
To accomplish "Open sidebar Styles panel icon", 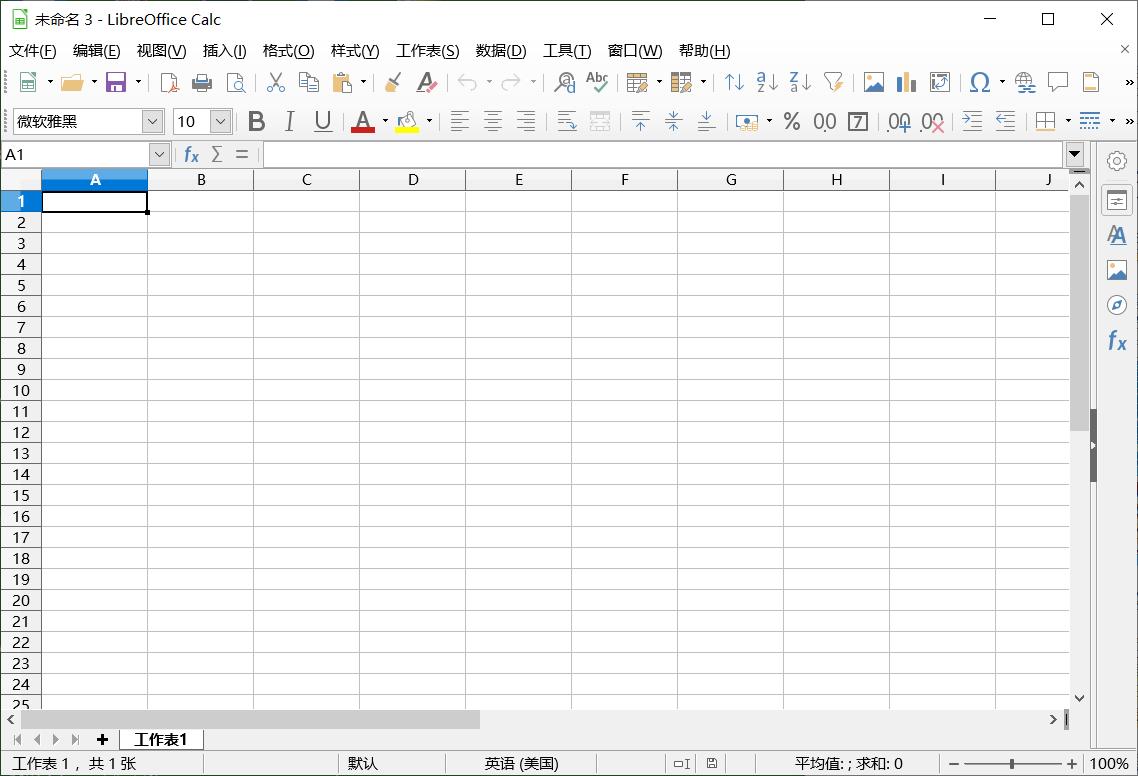I will [1117, 235].
